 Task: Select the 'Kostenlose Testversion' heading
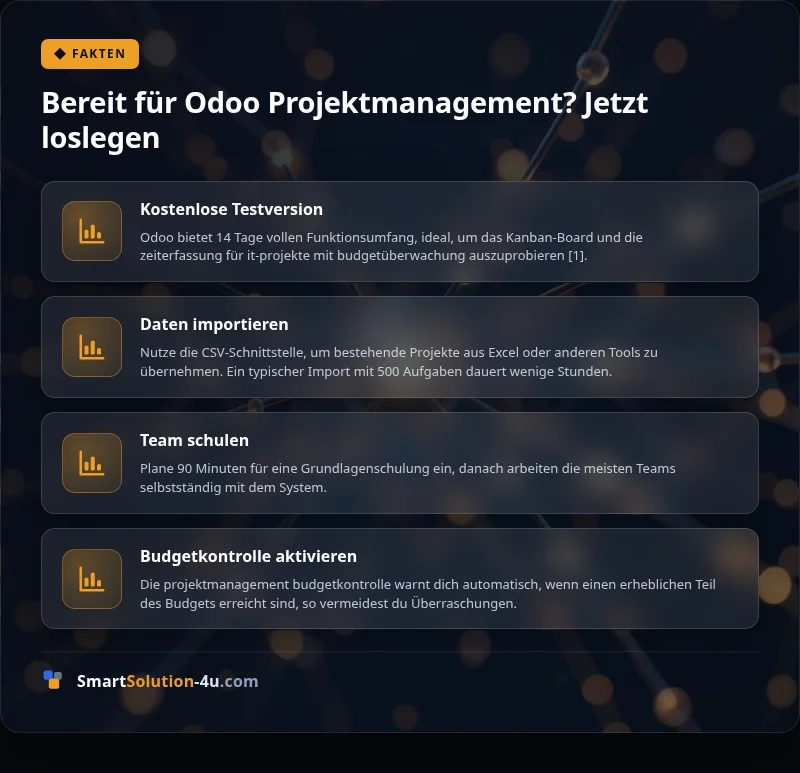tap(231, 209)
